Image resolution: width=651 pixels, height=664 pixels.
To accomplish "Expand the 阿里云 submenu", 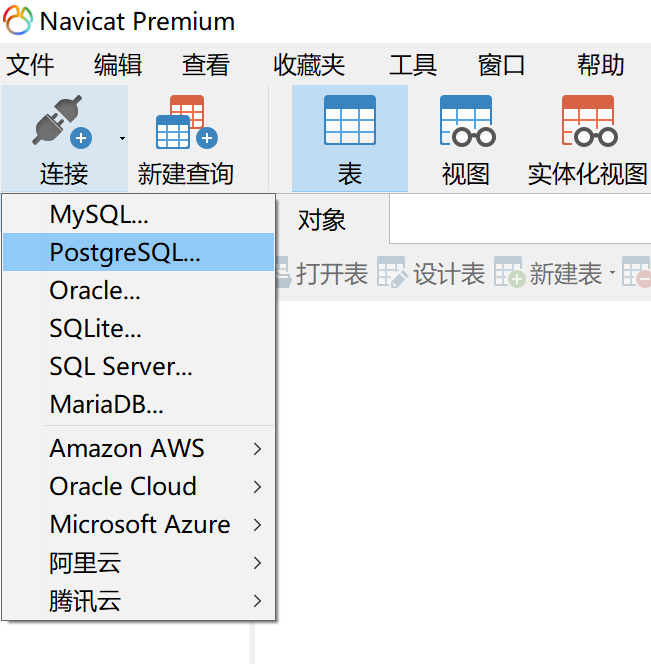I will [x=139, y=563].
